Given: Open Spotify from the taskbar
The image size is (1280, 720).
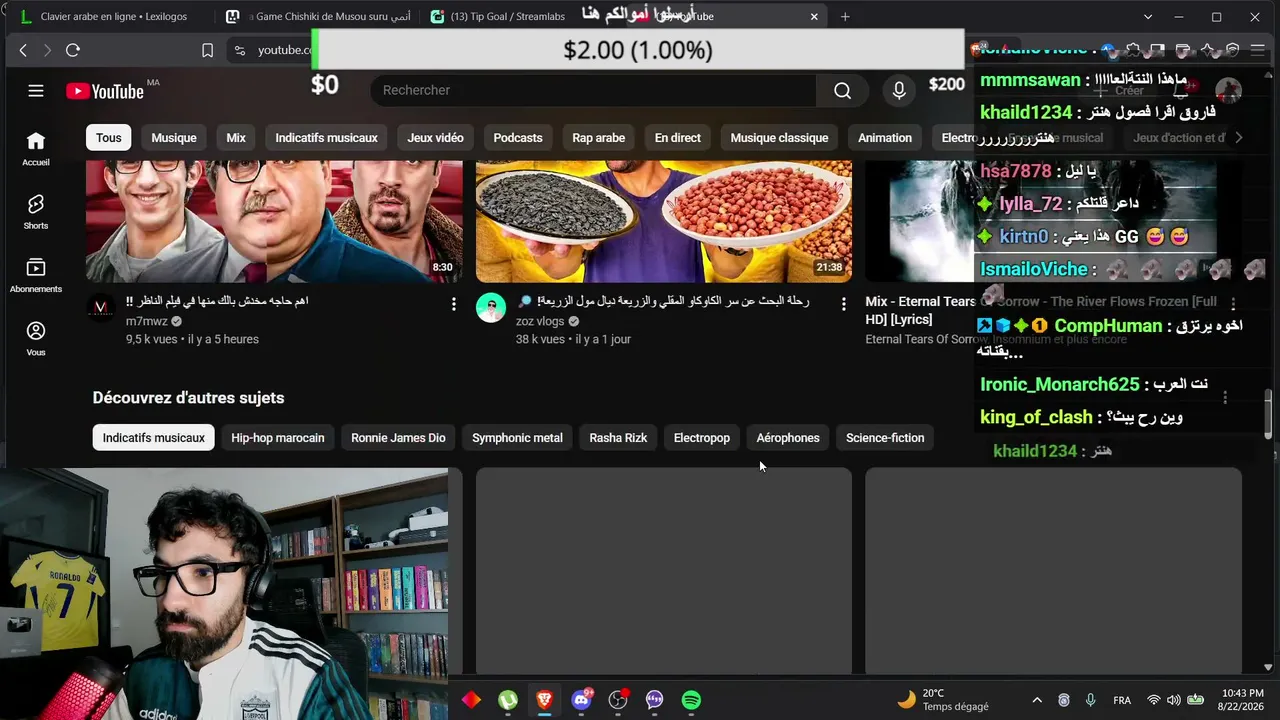Looking at the screenshot, I should point(691,700).
